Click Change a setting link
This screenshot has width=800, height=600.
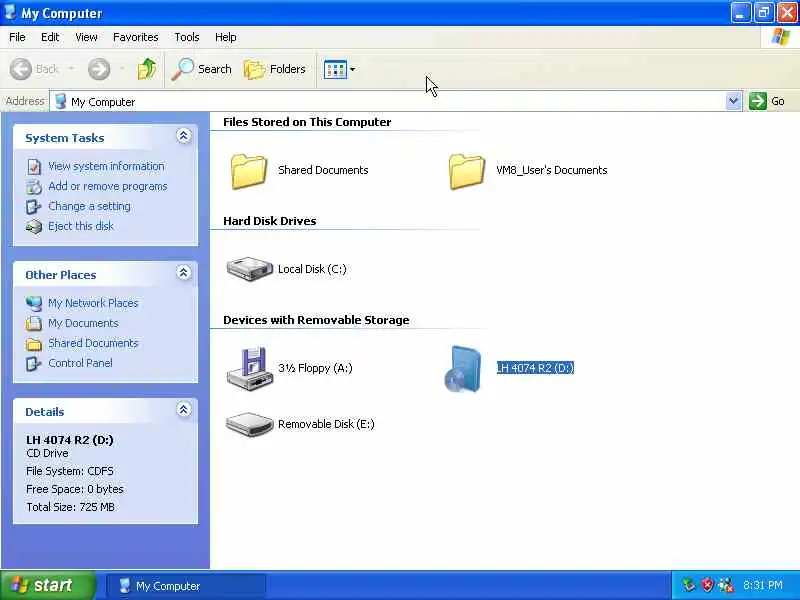point(89,206)
